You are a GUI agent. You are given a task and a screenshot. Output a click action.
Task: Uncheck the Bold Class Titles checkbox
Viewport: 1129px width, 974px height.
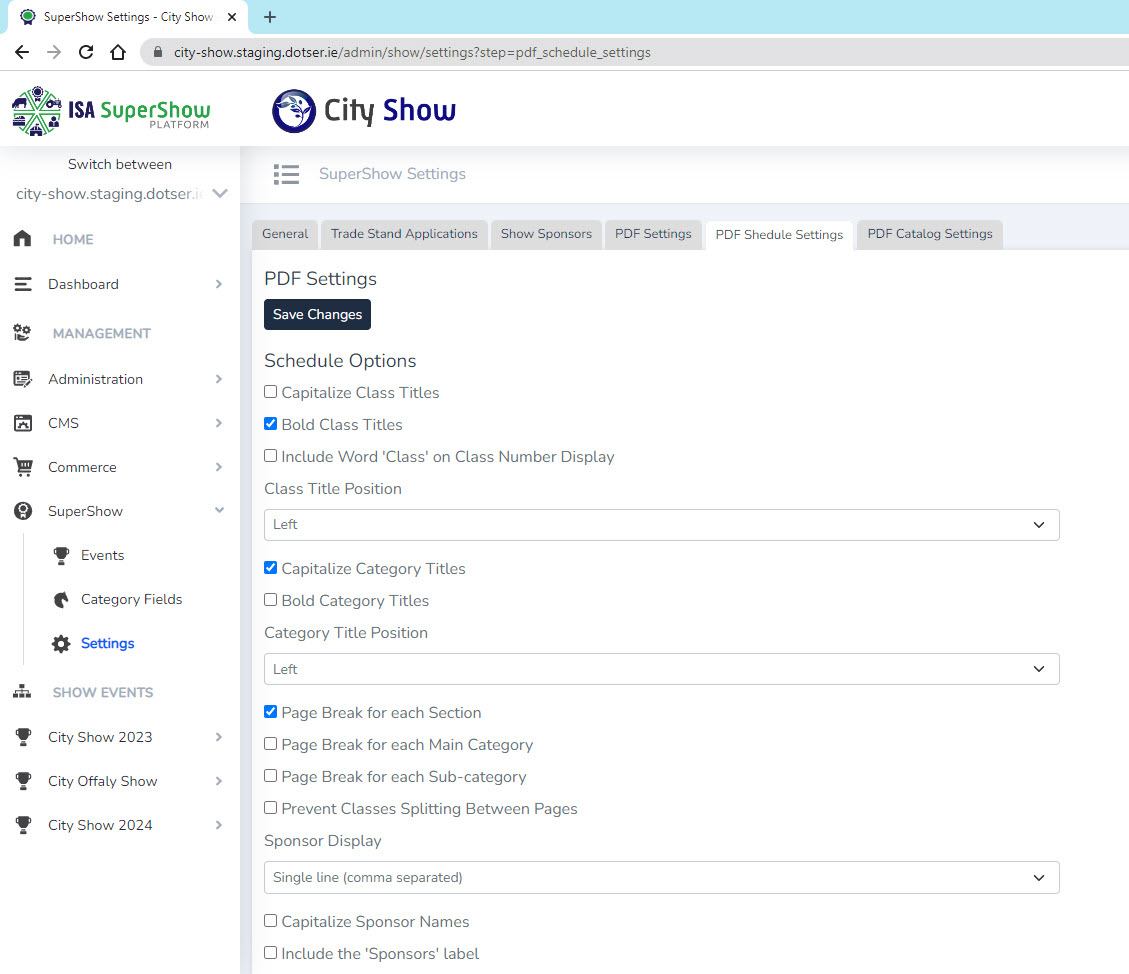pyautogui.click(x=271, y=424)
